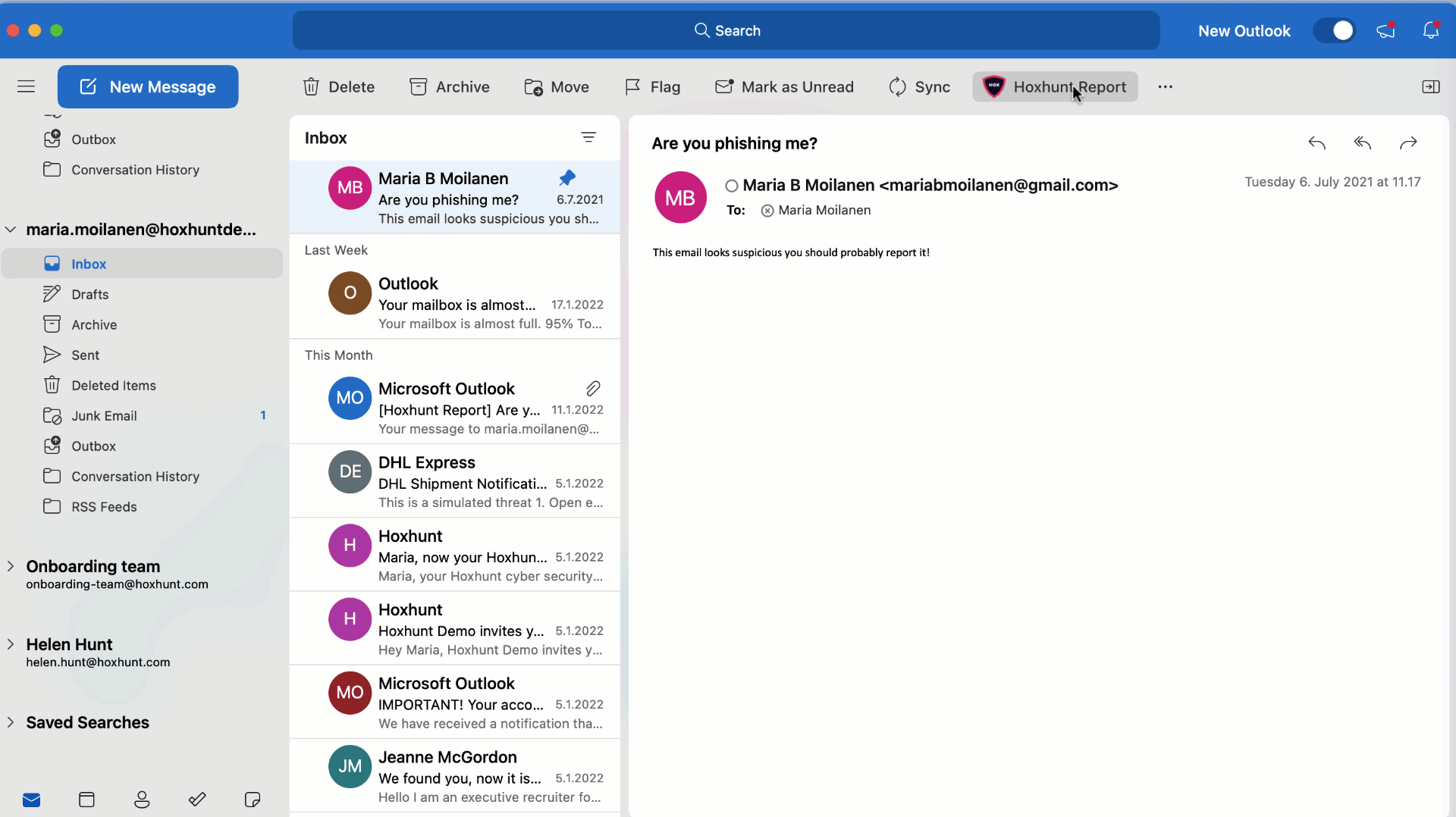Forward the open email
The image size is (1456, 817).
(1408, 142)
